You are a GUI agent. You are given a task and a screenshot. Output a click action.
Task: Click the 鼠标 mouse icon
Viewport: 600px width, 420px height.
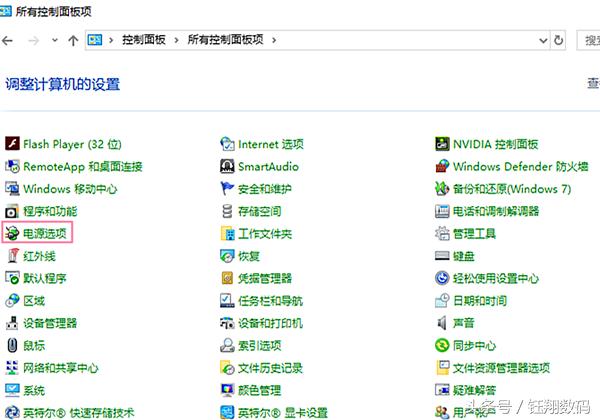coord(12,346)
